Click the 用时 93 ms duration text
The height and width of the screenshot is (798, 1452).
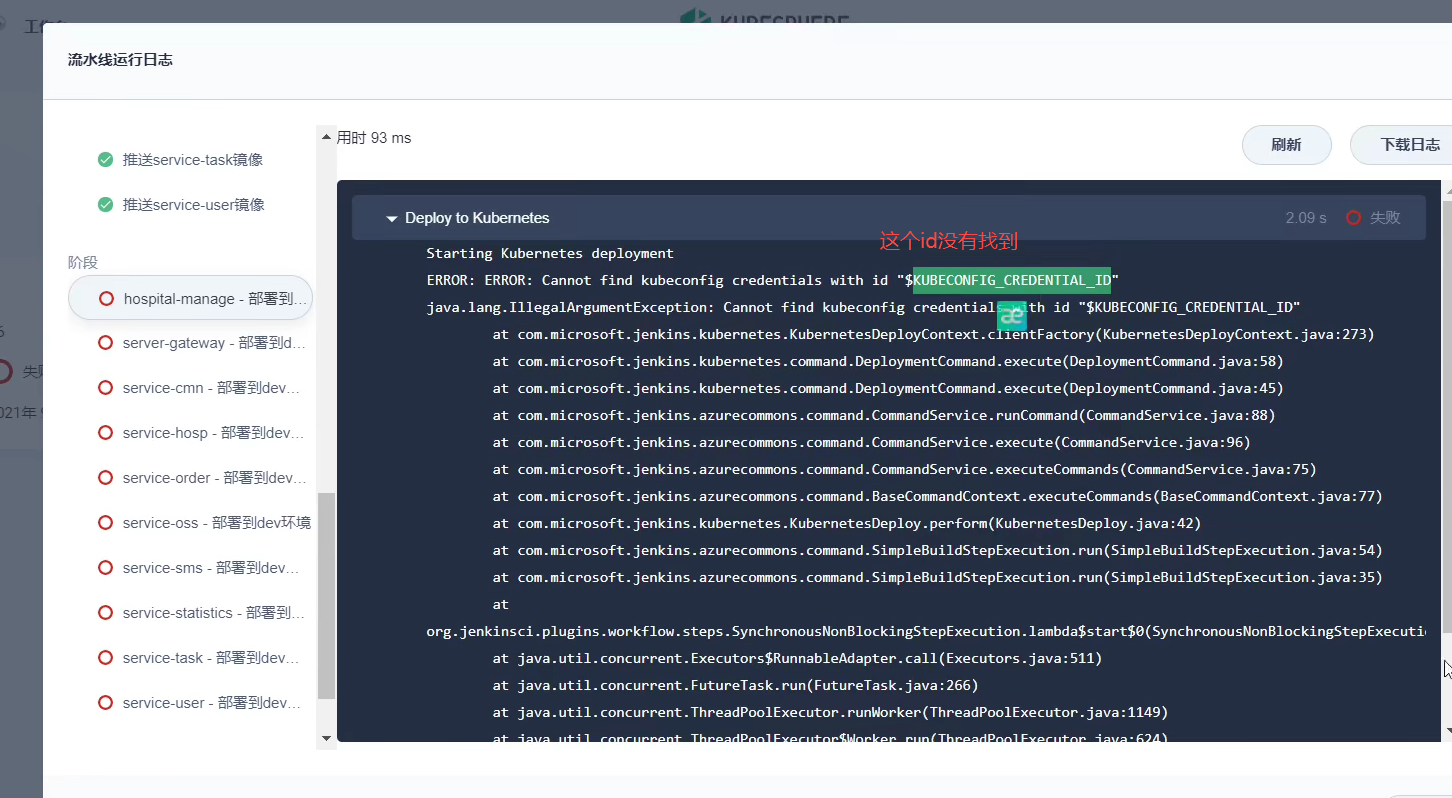click(x=374, y=138)
